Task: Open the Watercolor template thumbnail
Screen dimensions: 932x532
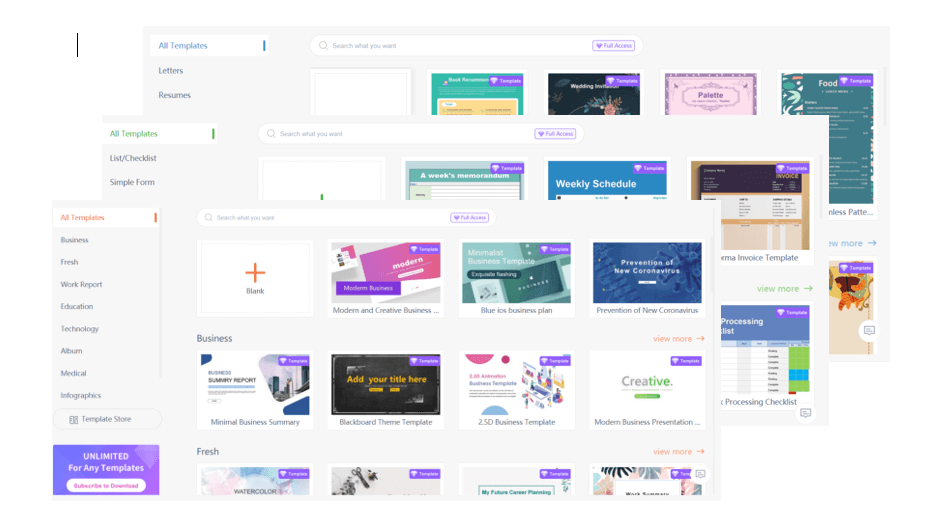Action: tap(255, 480)
